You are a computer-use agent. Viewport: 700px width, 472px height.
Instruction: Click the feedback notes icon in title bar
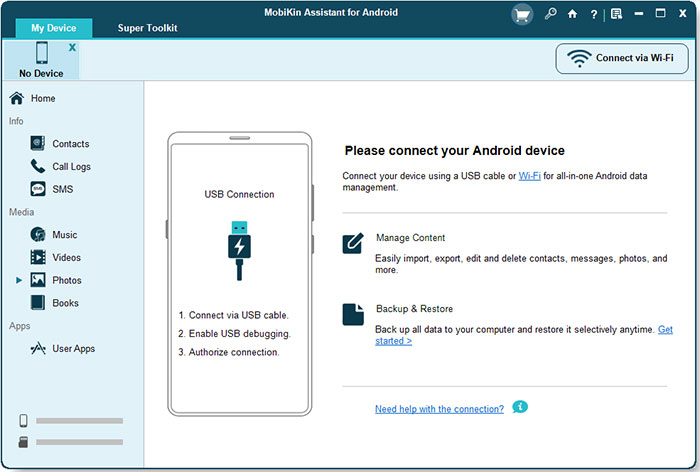[617, 14]
